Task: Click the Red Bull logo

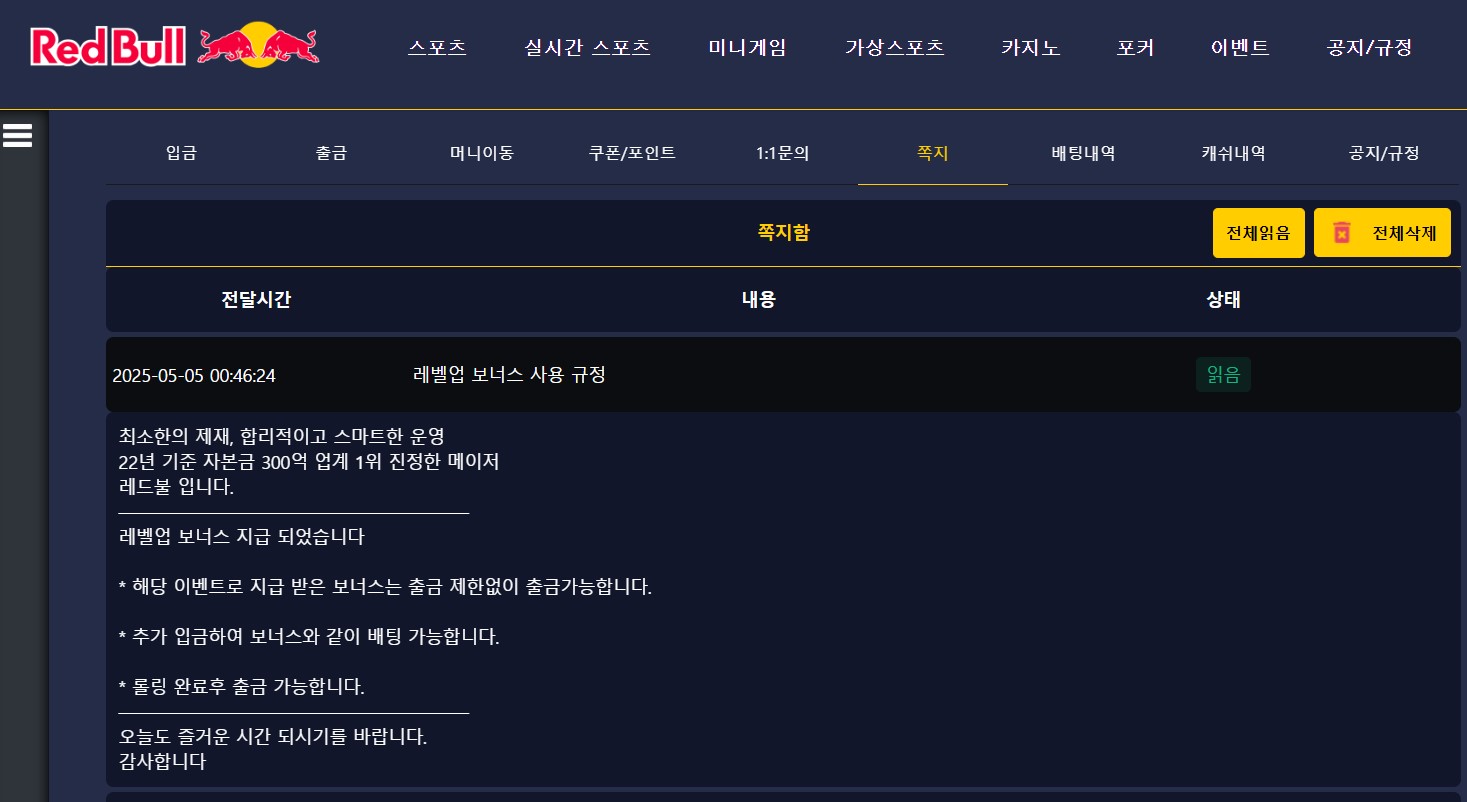Action: tap(175, 46)
